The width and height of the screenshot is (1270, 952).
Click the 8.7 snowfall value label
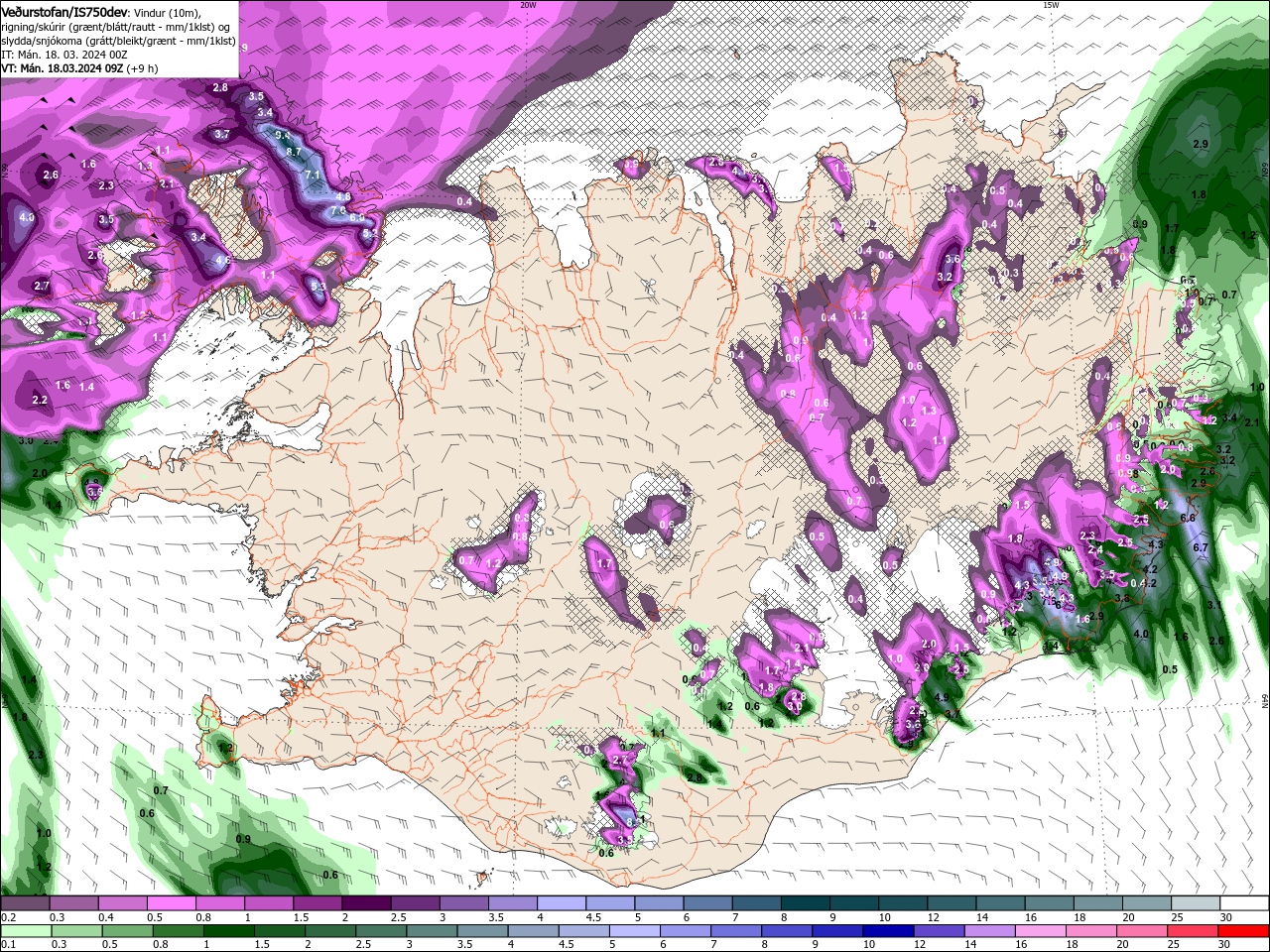coord(294,151)
